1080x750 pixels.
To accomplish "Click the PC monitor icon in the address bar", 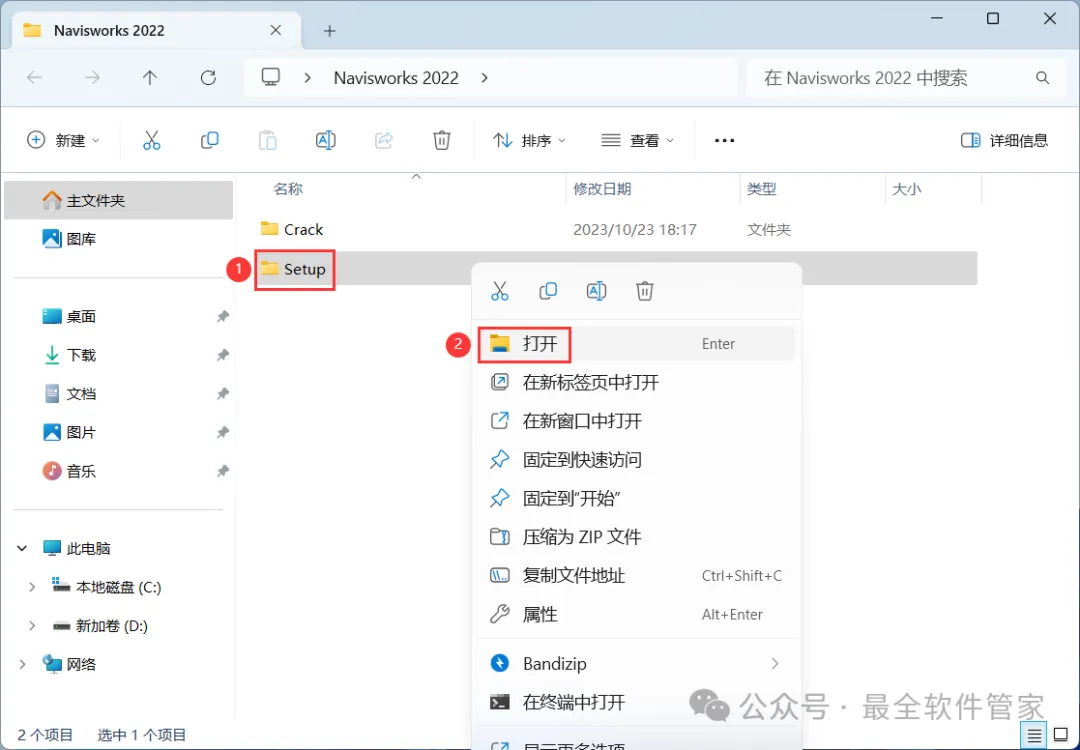I will click(x=271, y=77).
